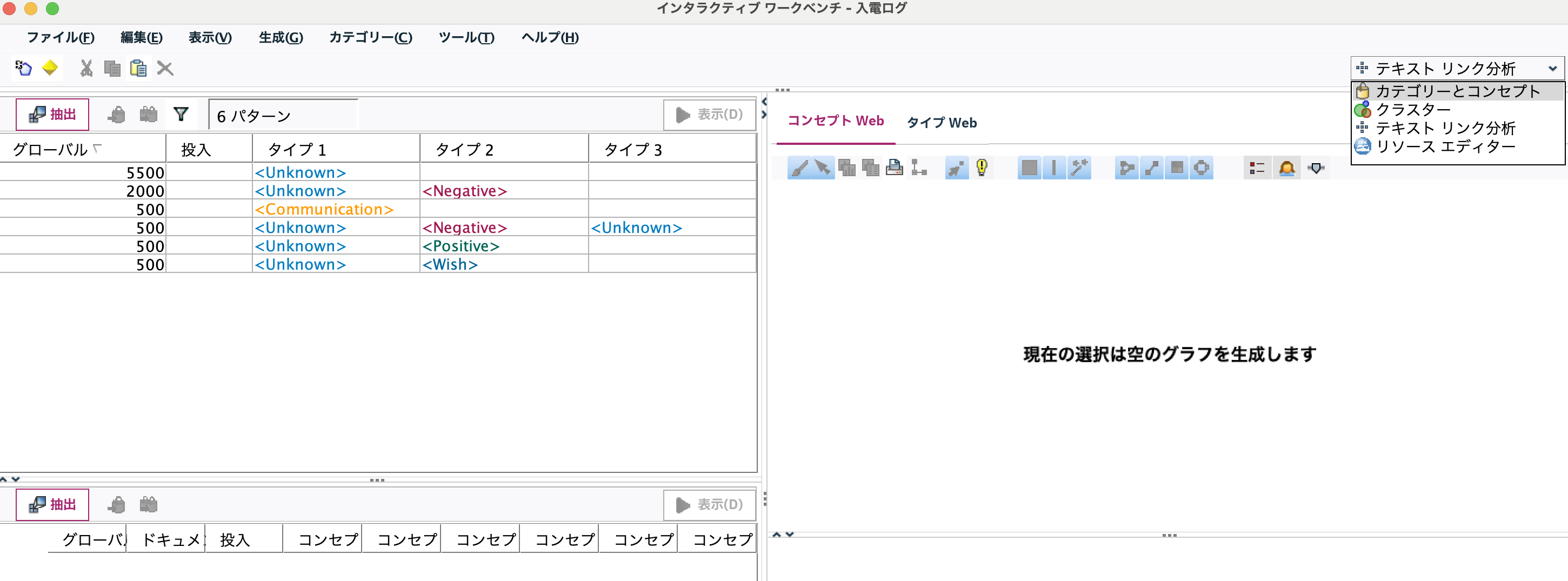
Task: Toggle the graph legend display
Action: pyautogui.click(x=1257, y=169)
